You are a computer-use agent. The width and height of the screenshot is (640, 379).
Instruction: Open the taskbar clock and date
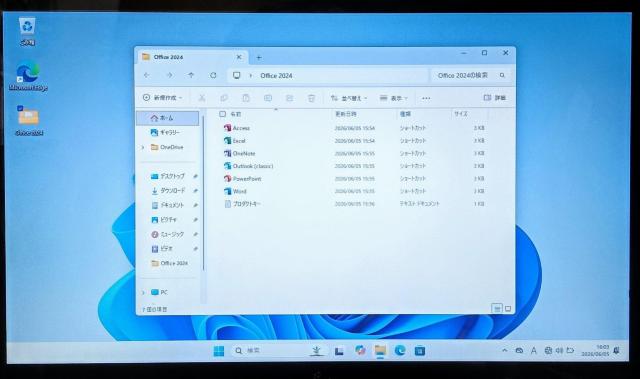tap(596, 350)
